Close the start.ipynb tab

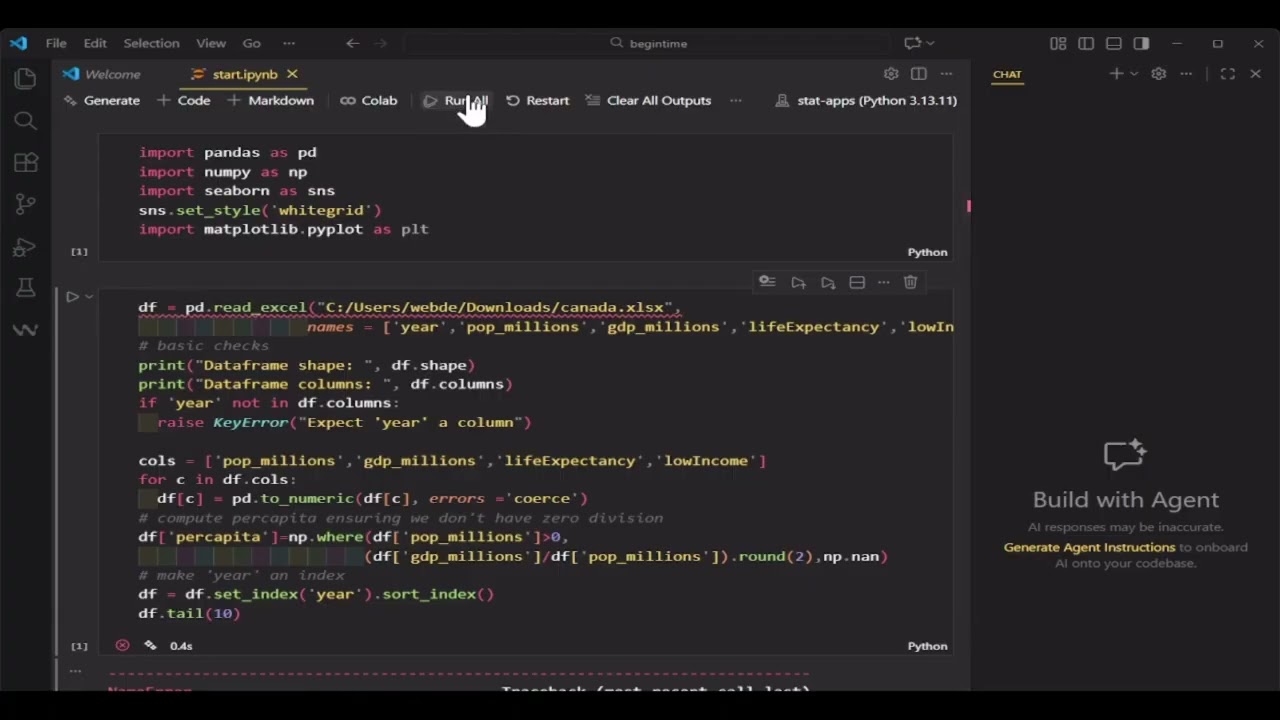coord(292,74)
